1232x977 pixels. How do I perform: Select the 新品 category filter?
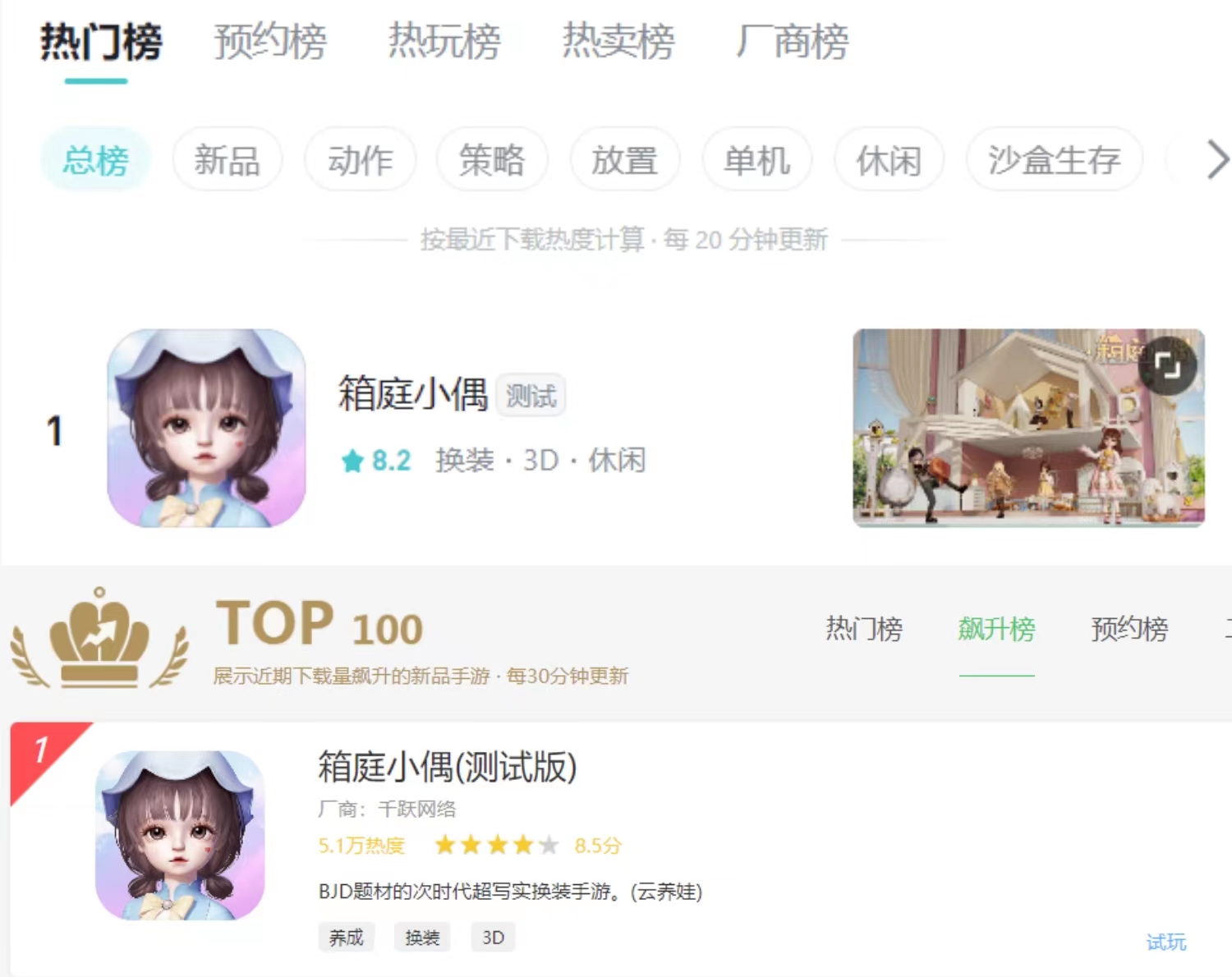pyautogui.click(x=228, y=159)
